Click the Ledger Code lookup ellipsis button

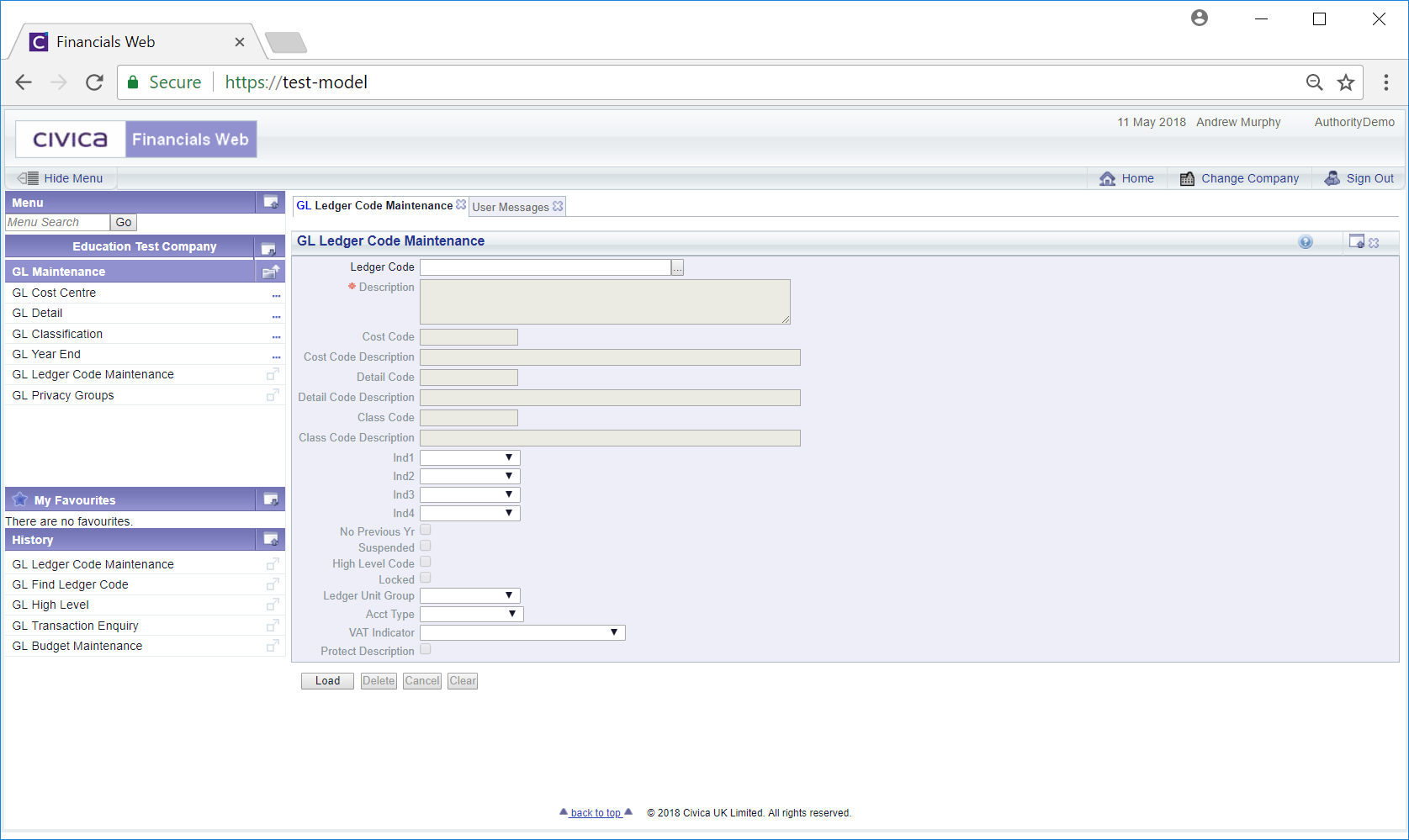tap(678, 267)
